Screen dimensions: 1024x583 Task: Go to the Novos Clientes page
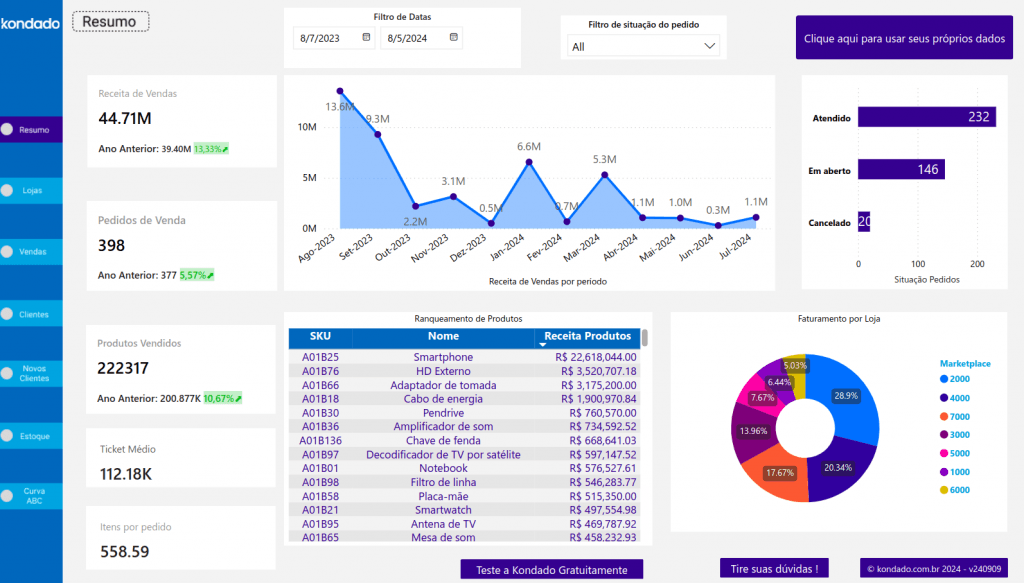34,373
